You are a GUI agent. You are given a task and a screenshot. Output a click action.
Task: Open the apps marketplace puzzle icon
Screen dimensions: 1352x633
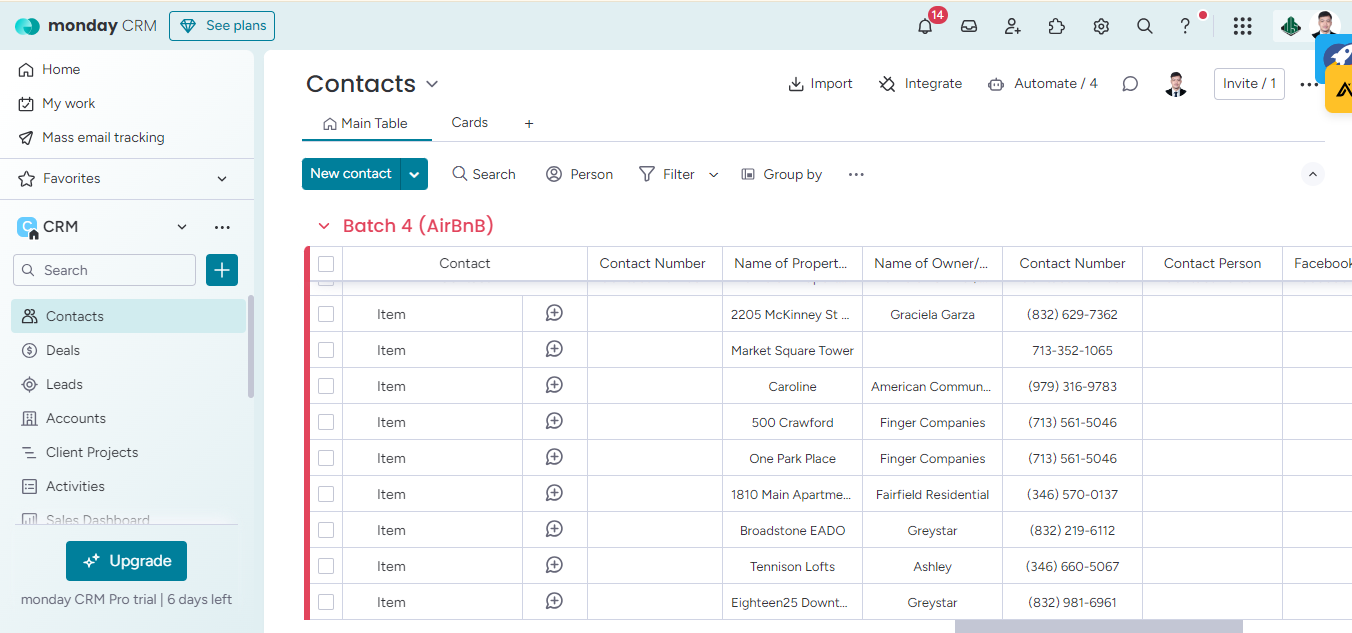click(x=1057, y=26)
